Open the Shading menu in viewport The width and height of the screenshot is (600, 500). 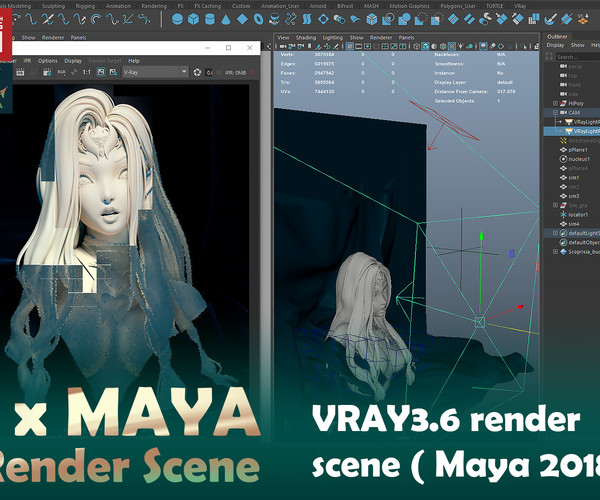click(306, 37)
